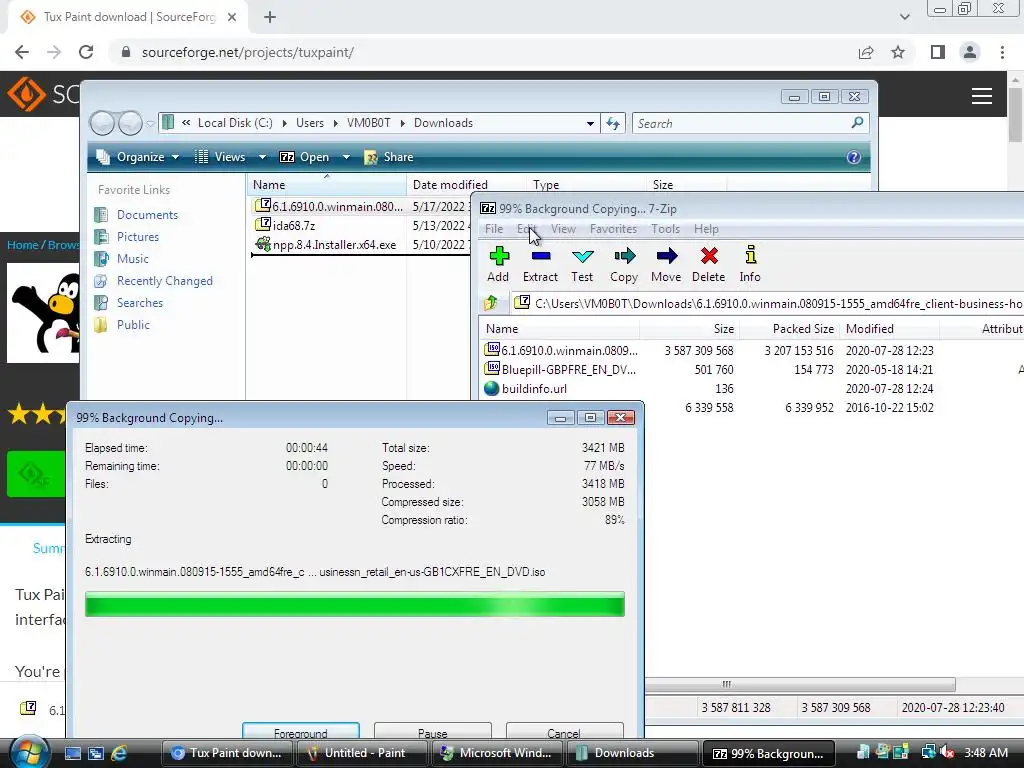Click the 7-Zip Add button
1024x768 pixels.
(498, 264)
